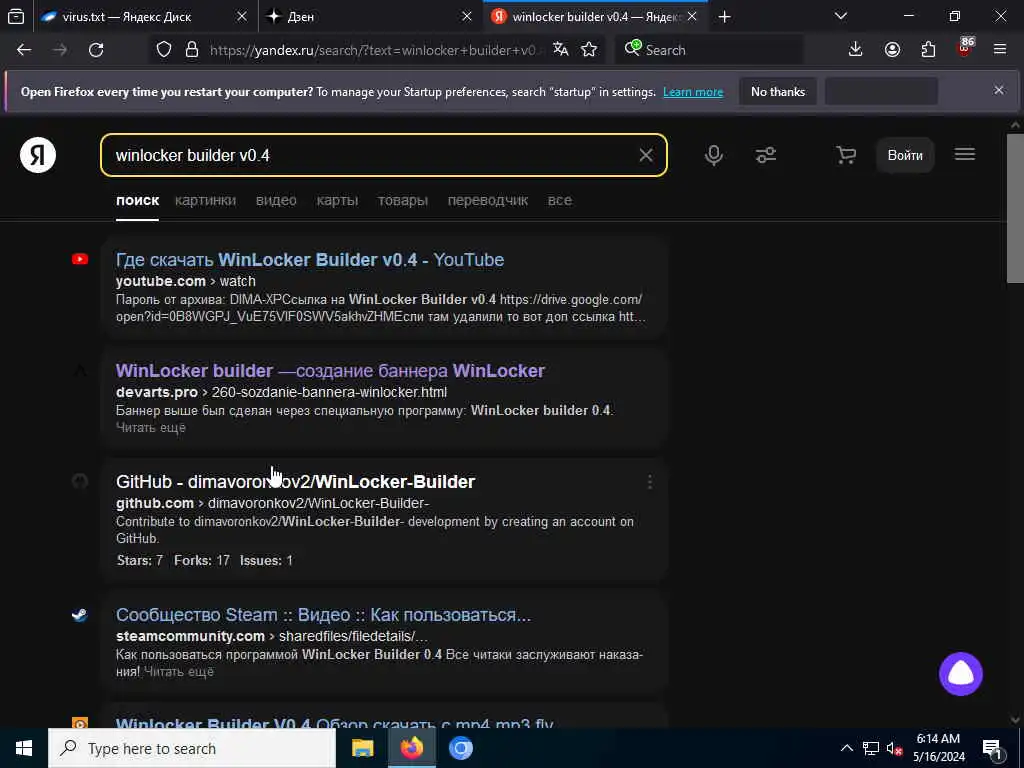Open the Сообщество Steam video result
The width and height of the screenshot is (1024, 768).
pos(323,615)
